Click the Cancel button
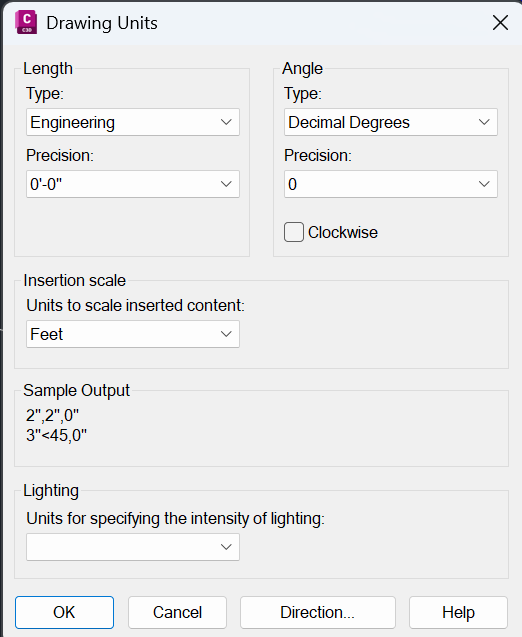 177,612
